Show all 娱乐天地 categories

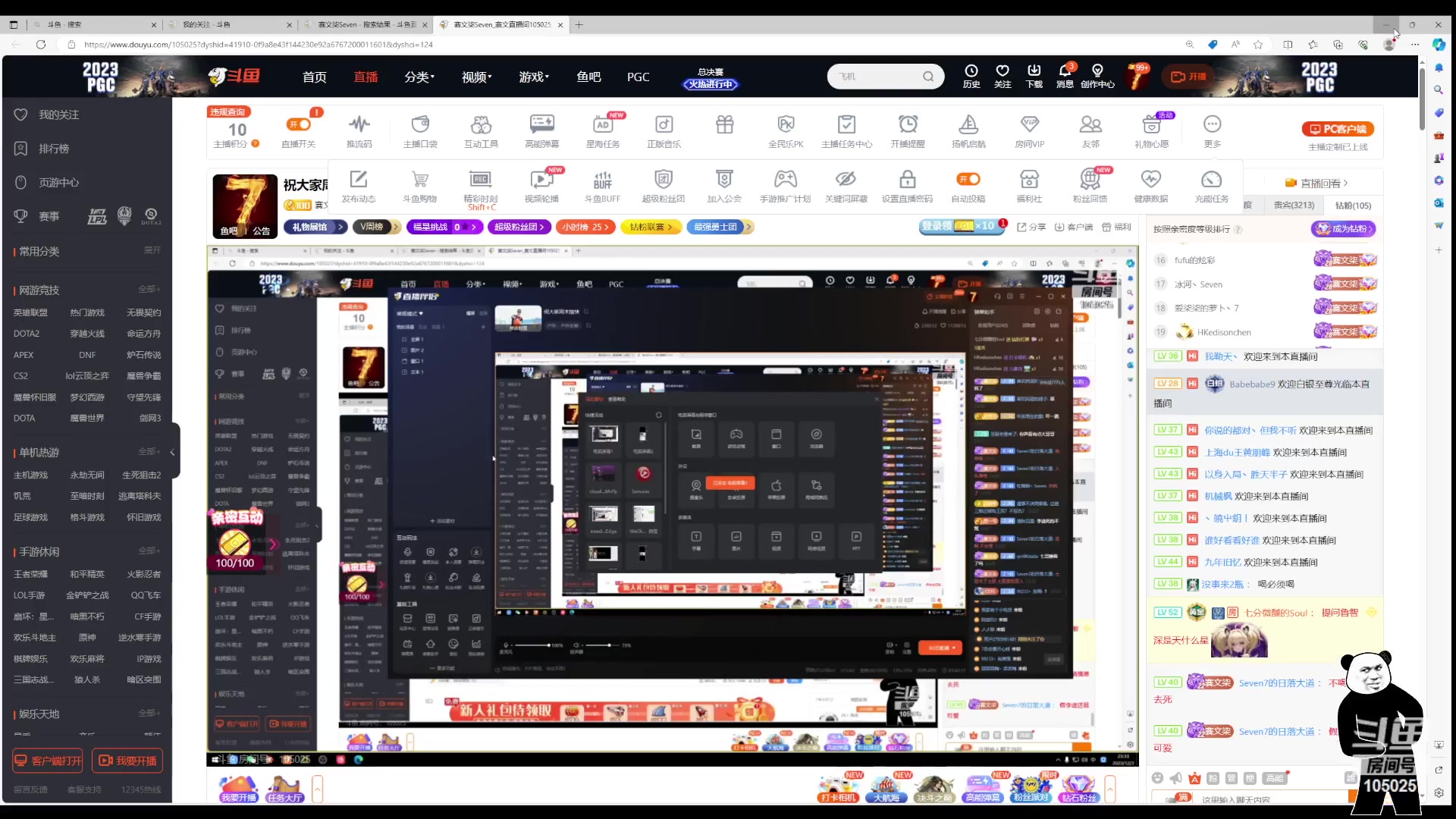pyautogui.click(x=149, y=714)
